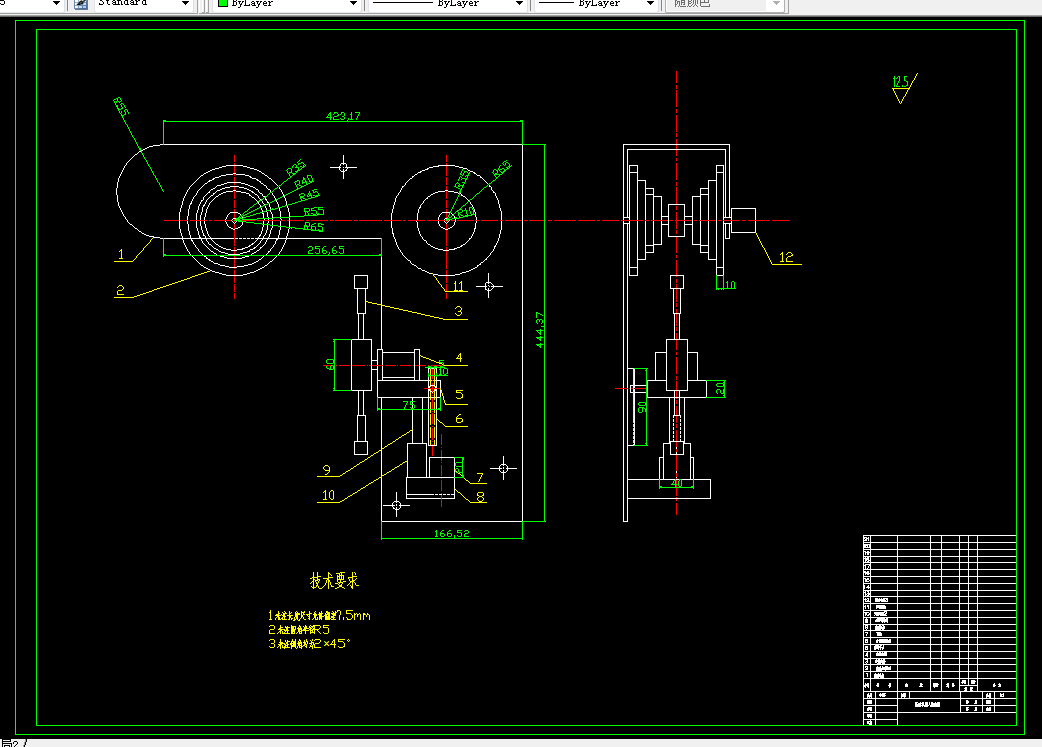
Task: Click the dimension style icon beside Standard
Action: coord(81,4)
